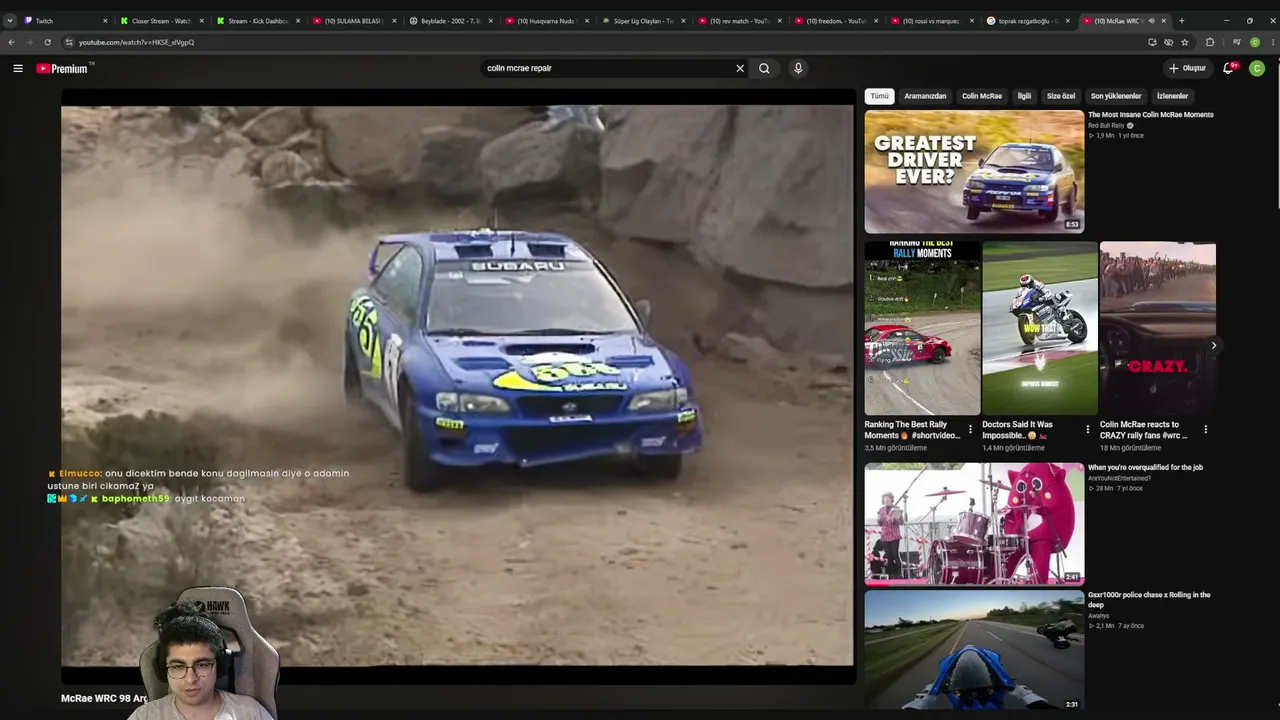Start voice search with the microphone

tap(798, 68)
